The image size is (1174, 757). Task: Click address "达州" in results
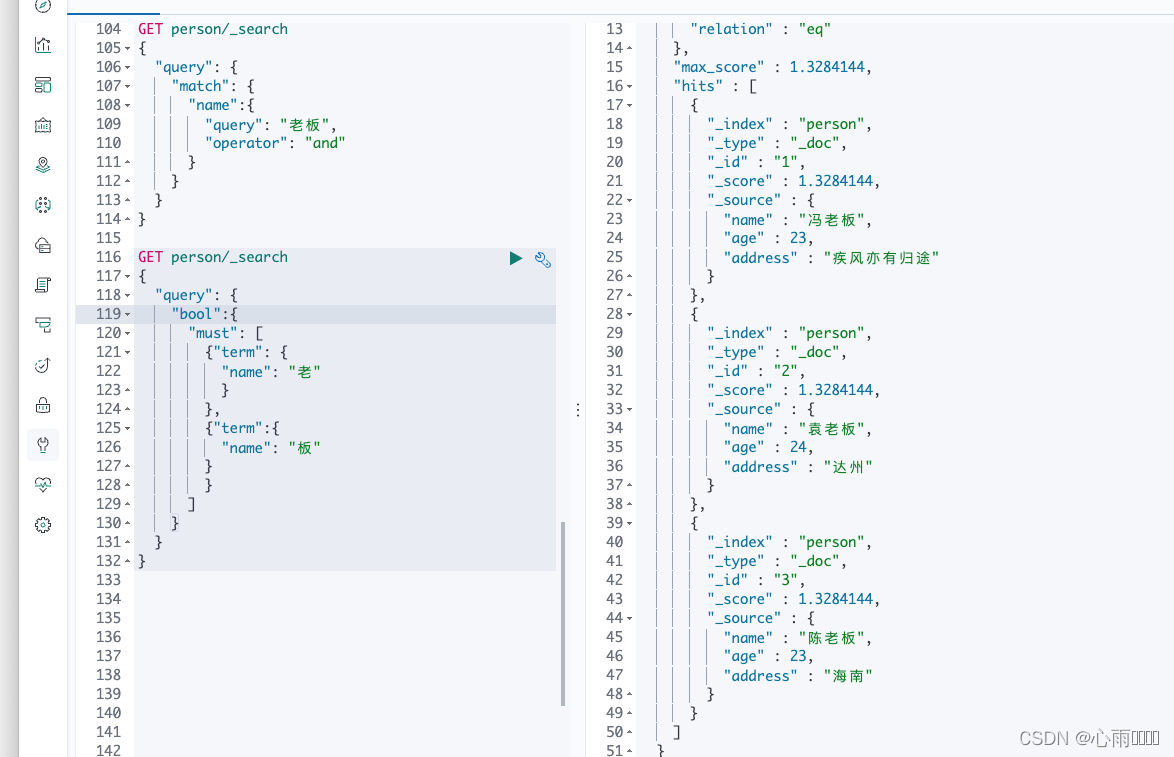[848, 466]
